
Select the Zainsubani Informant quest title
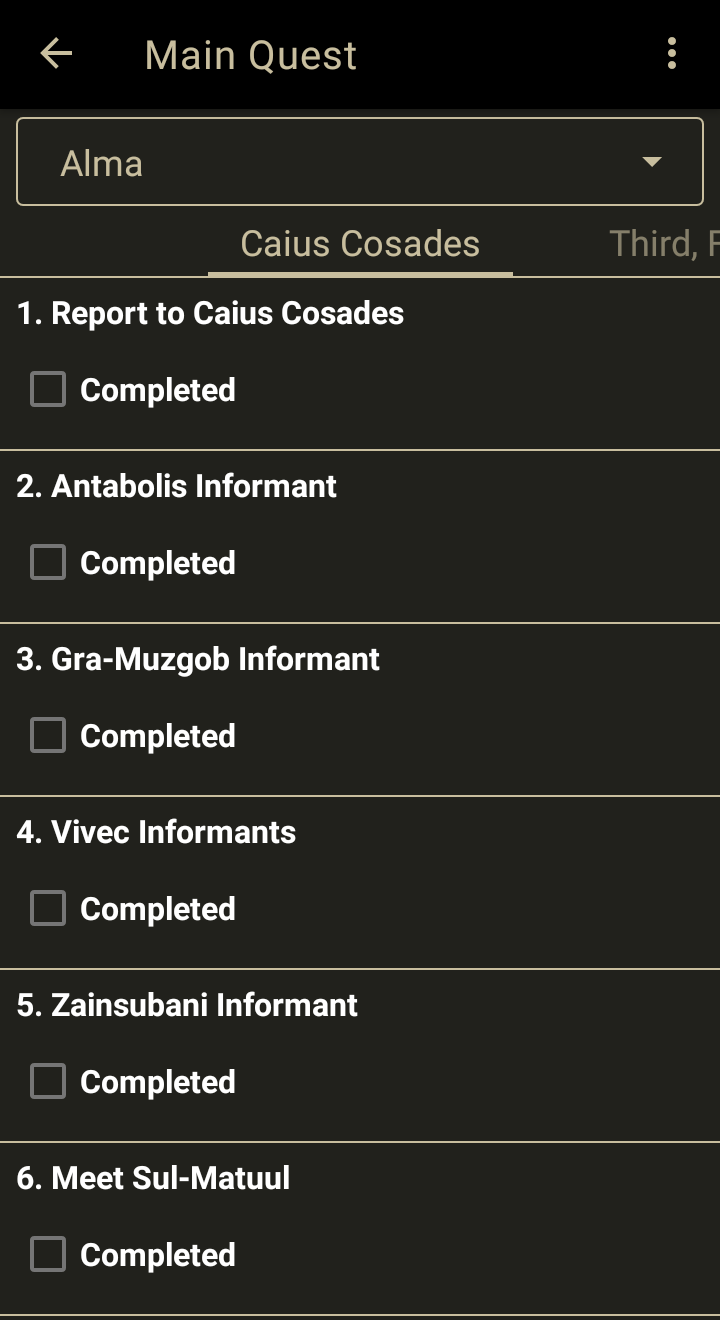[x=187, y=1005]
